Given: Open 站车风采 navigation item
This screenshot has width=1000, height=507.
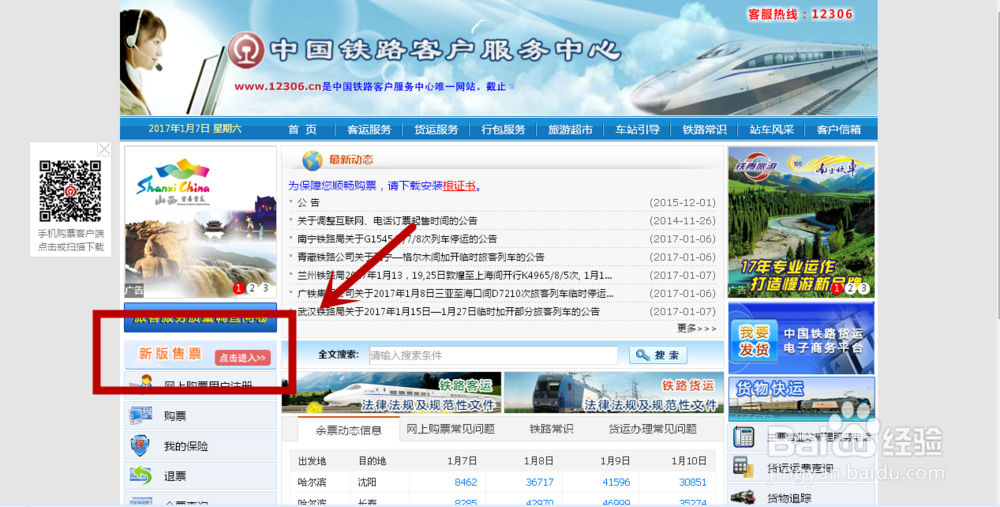Looking at the screenshot, I should click(x=772, y=129).
